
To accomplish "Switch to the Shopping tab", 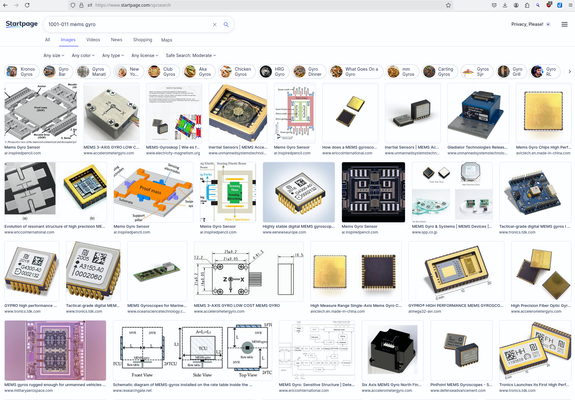I will [143, 40].
